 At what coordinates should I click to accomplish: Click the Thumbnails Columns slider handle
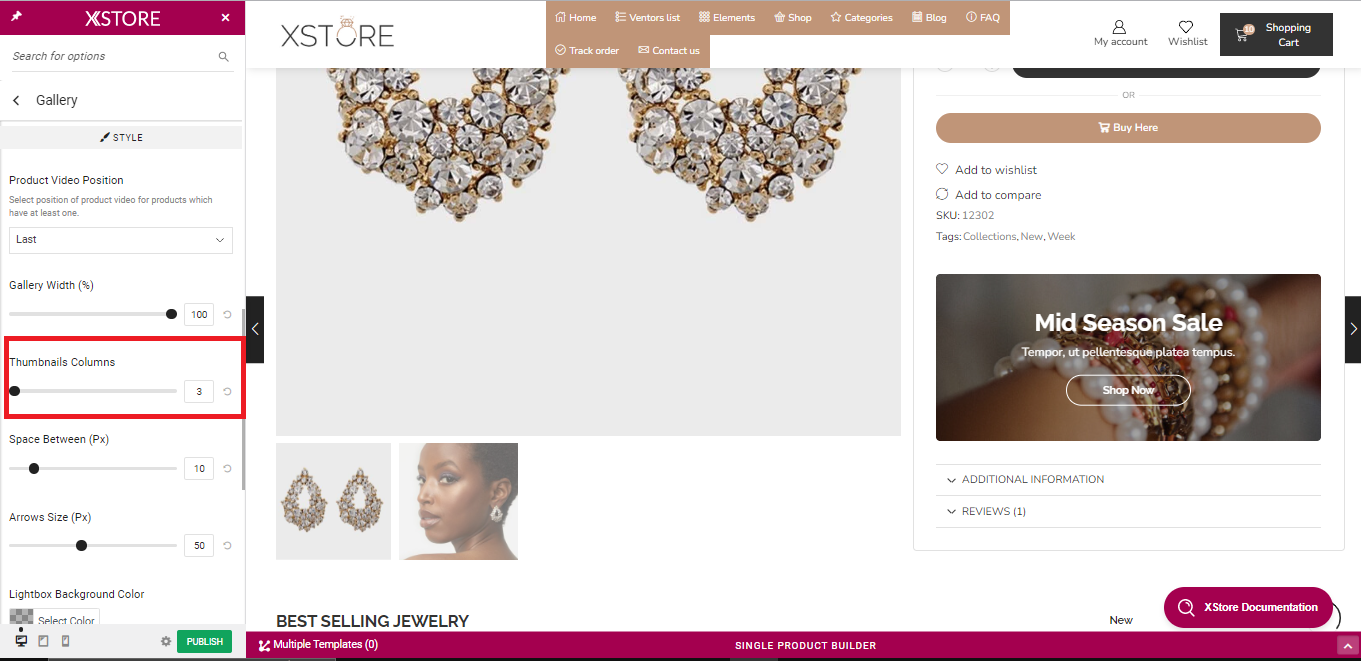click(x=14, y=391)
